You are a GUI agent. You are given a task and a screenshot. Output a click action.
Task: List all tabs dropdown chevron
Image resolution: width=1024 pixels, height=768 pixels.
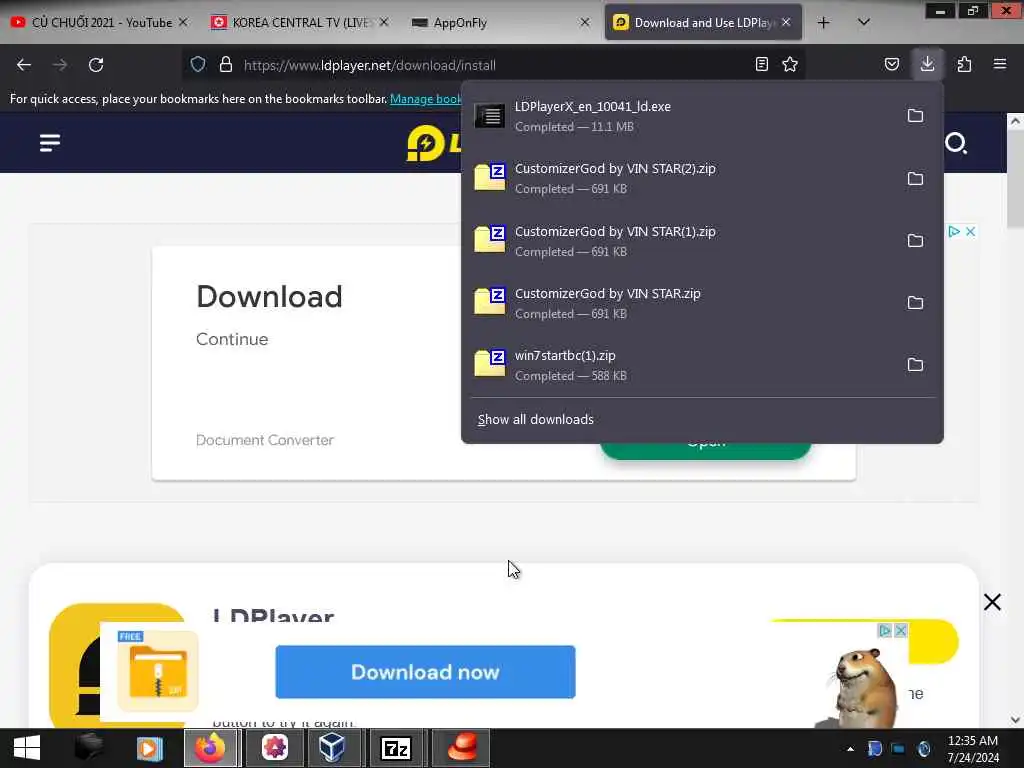(863, 22)
